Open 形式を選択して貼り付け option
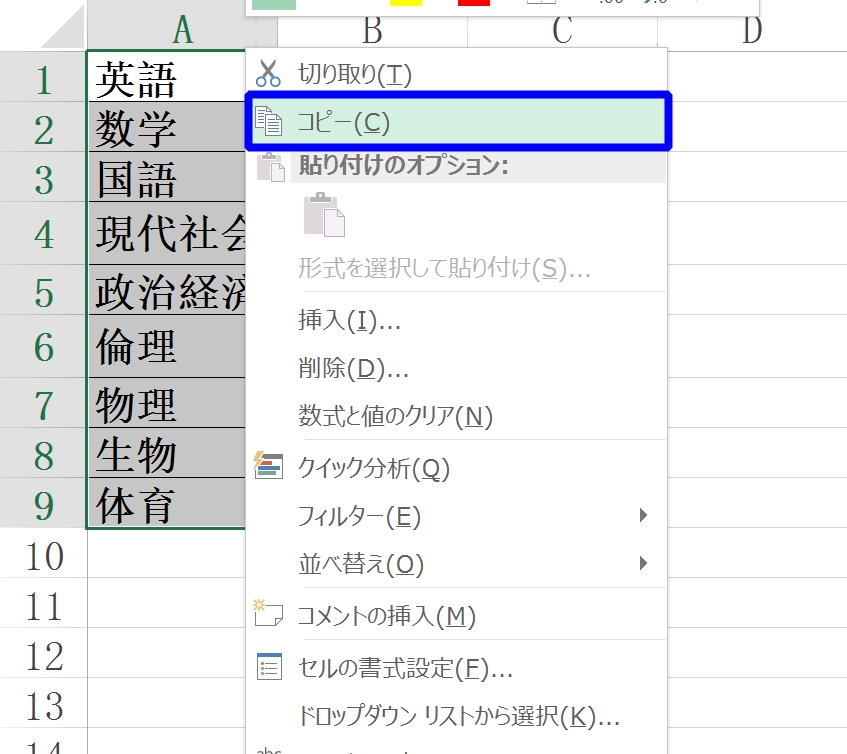The height and width of the screenshot is (754, 847). click(x=444, y=268)
